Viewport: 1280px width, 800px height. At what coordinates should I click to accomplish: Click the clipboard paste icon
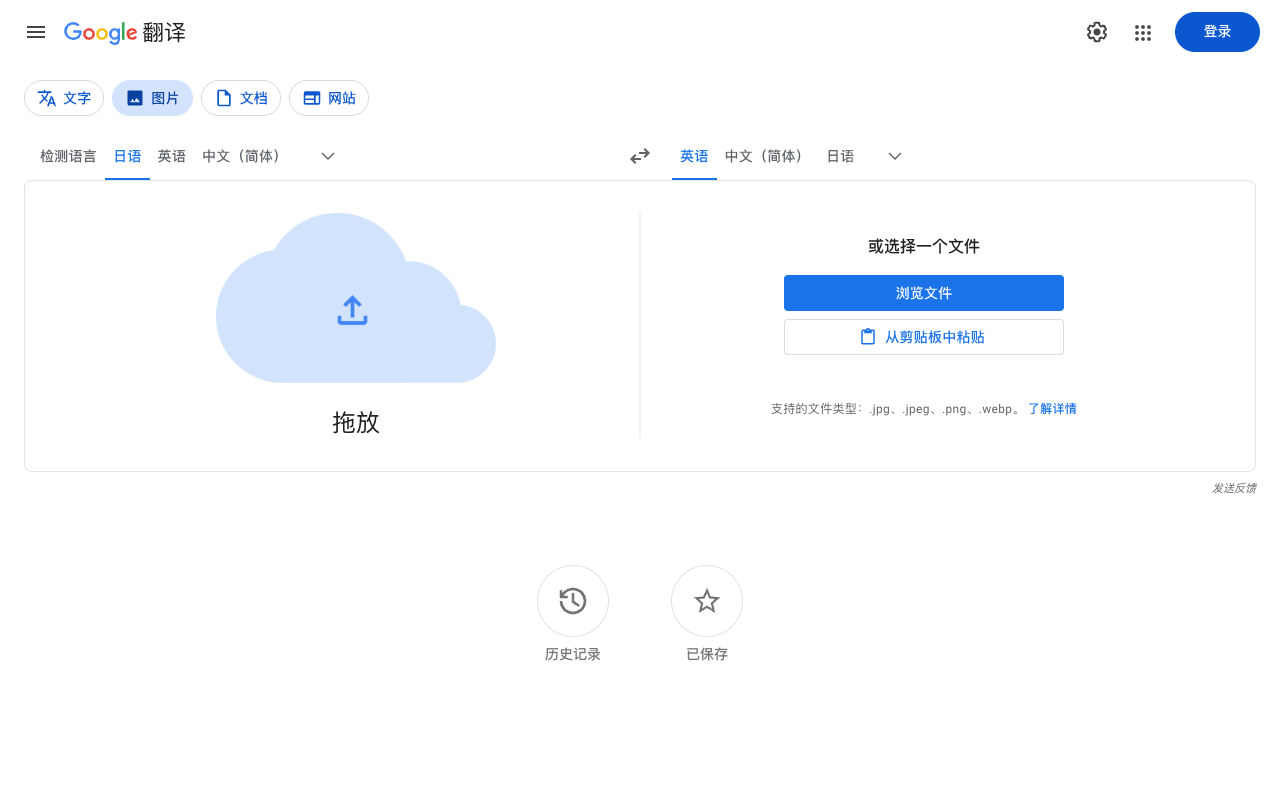[x=869, y=337]
